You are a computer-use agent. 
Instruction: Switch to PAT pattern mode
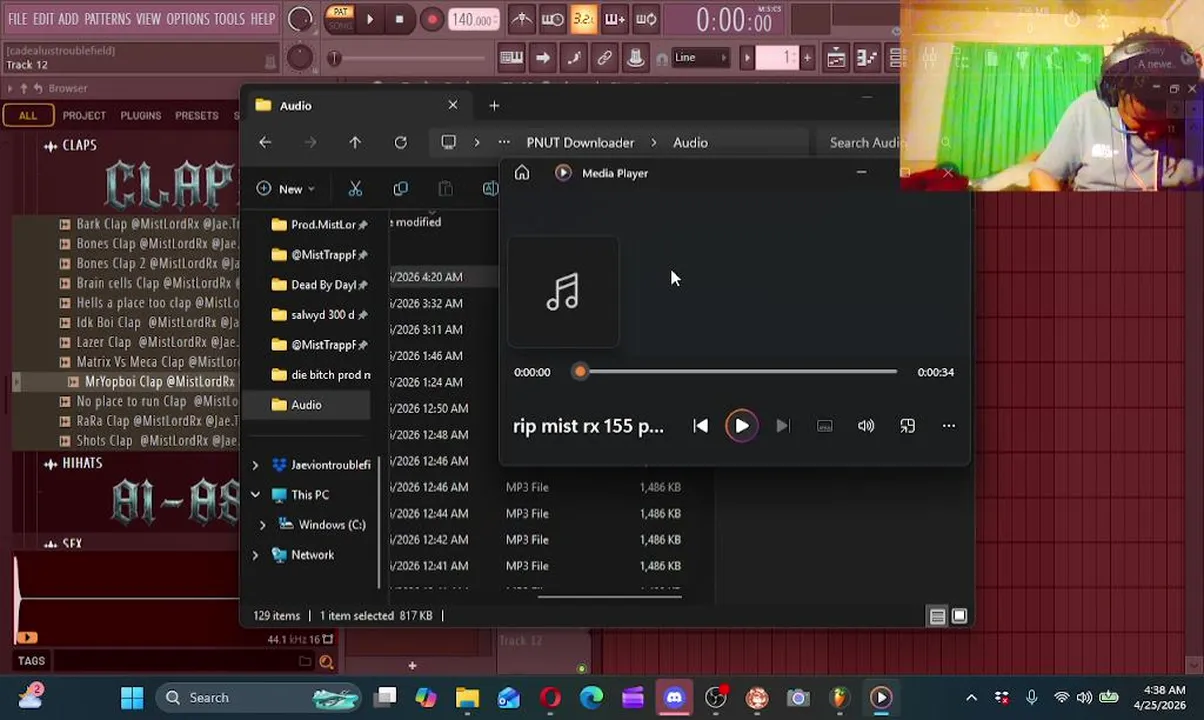[340, 12]
